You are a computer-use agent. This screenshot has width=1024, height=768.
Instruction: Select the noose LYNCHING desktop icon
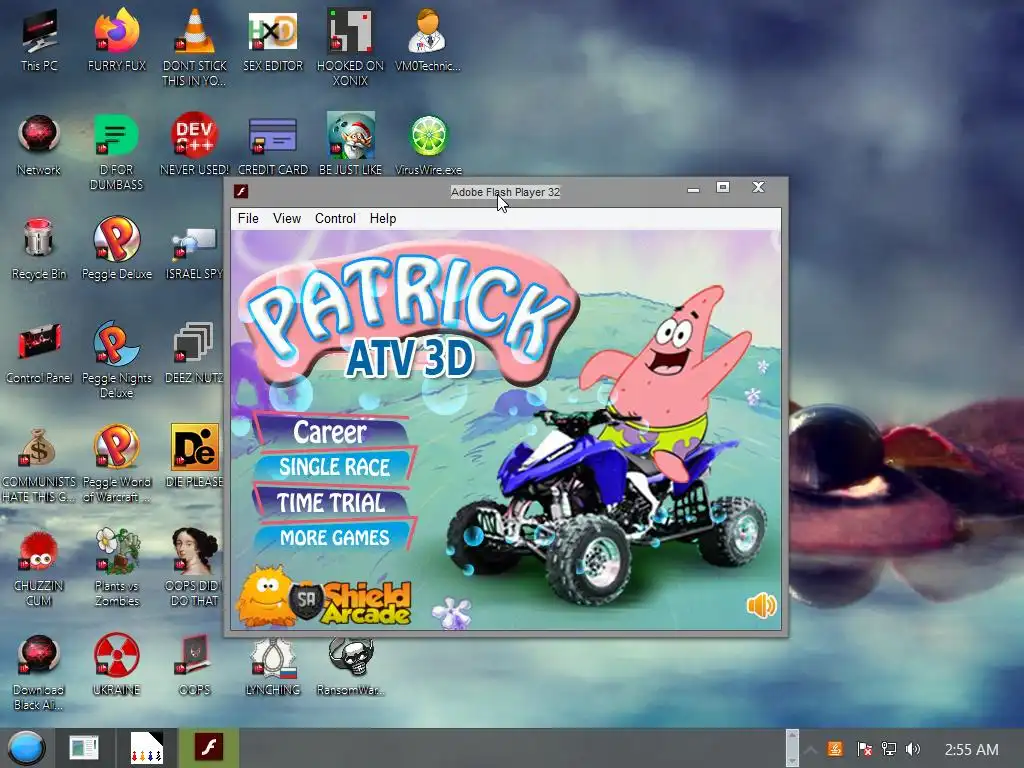pyautogui.click(x=273, y=666)
